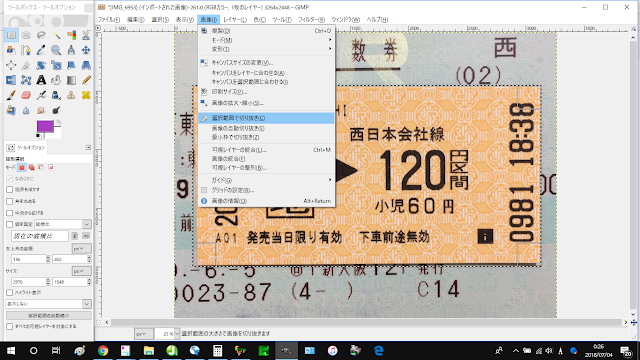The height and width of the screenshot is (360, 640).
Task: Toggle the all visible layers checkbox
Action: (x=9, y=327)
